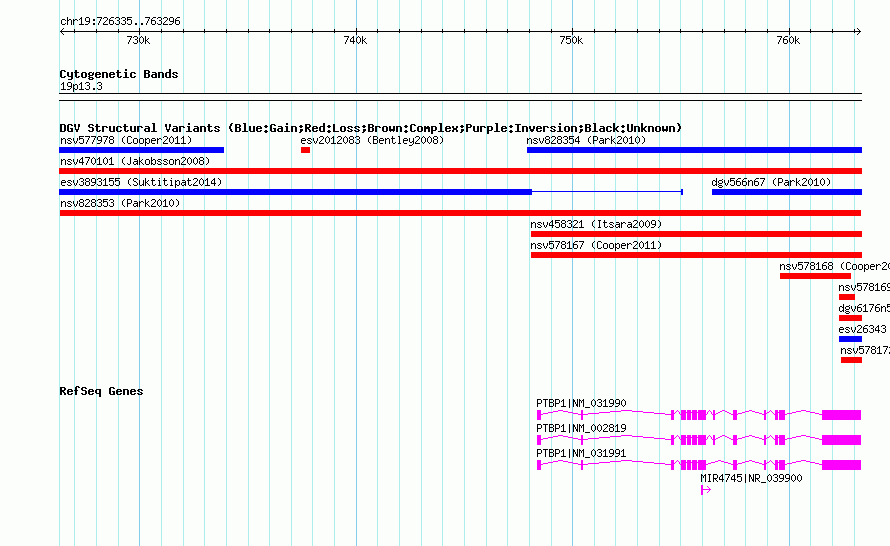Select the dgv566n67 (Park2010) blue bar
The image size is (890, 546).
click(787, 192)
